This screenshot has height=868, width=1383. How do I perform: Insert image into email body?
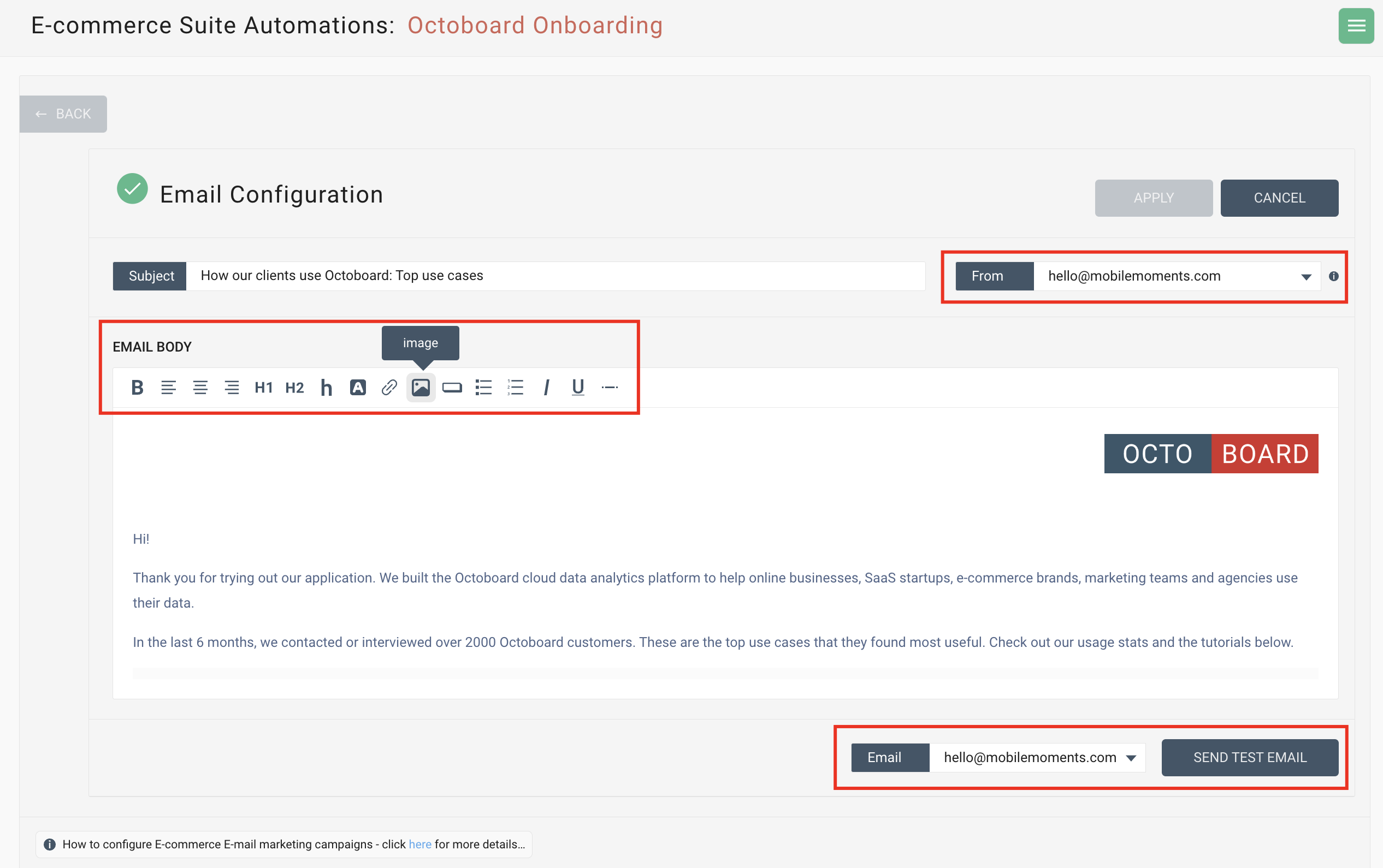point(421,387)
